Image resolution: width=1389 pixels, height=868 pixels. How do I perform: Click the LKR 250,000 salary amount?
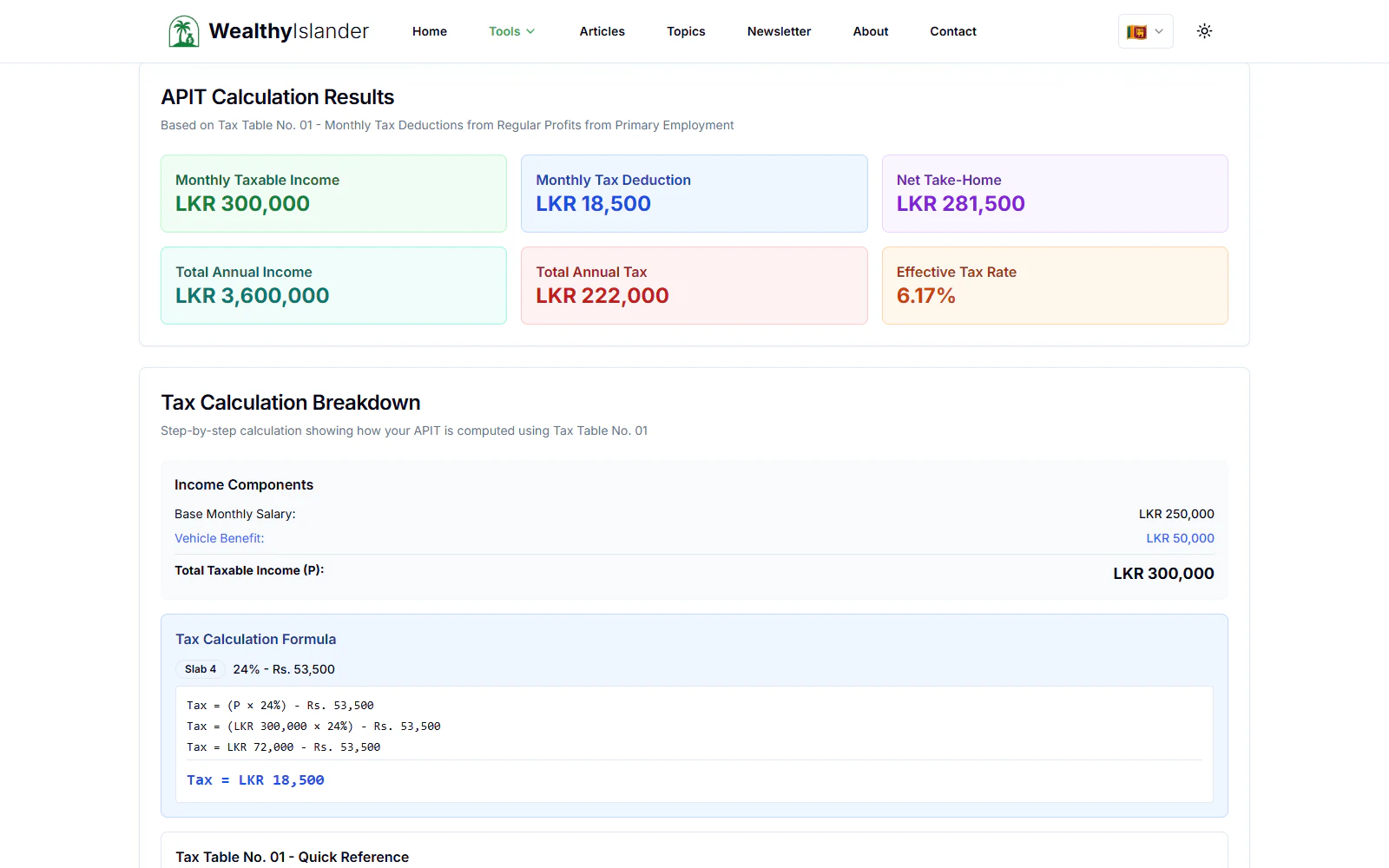coord(1176,514)
